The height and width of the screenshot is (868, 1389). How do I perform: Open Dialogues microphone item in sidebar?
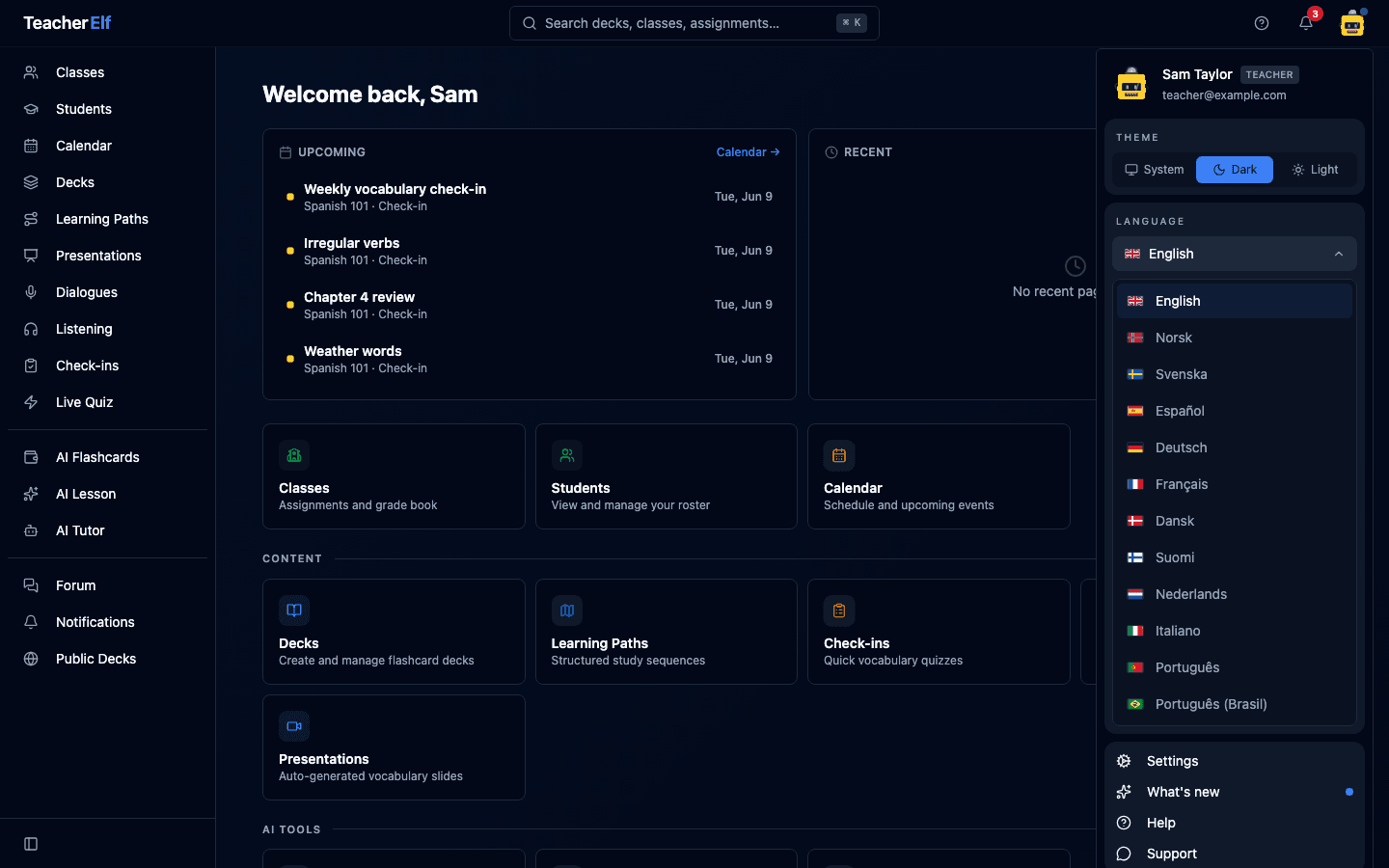[107, 292]
